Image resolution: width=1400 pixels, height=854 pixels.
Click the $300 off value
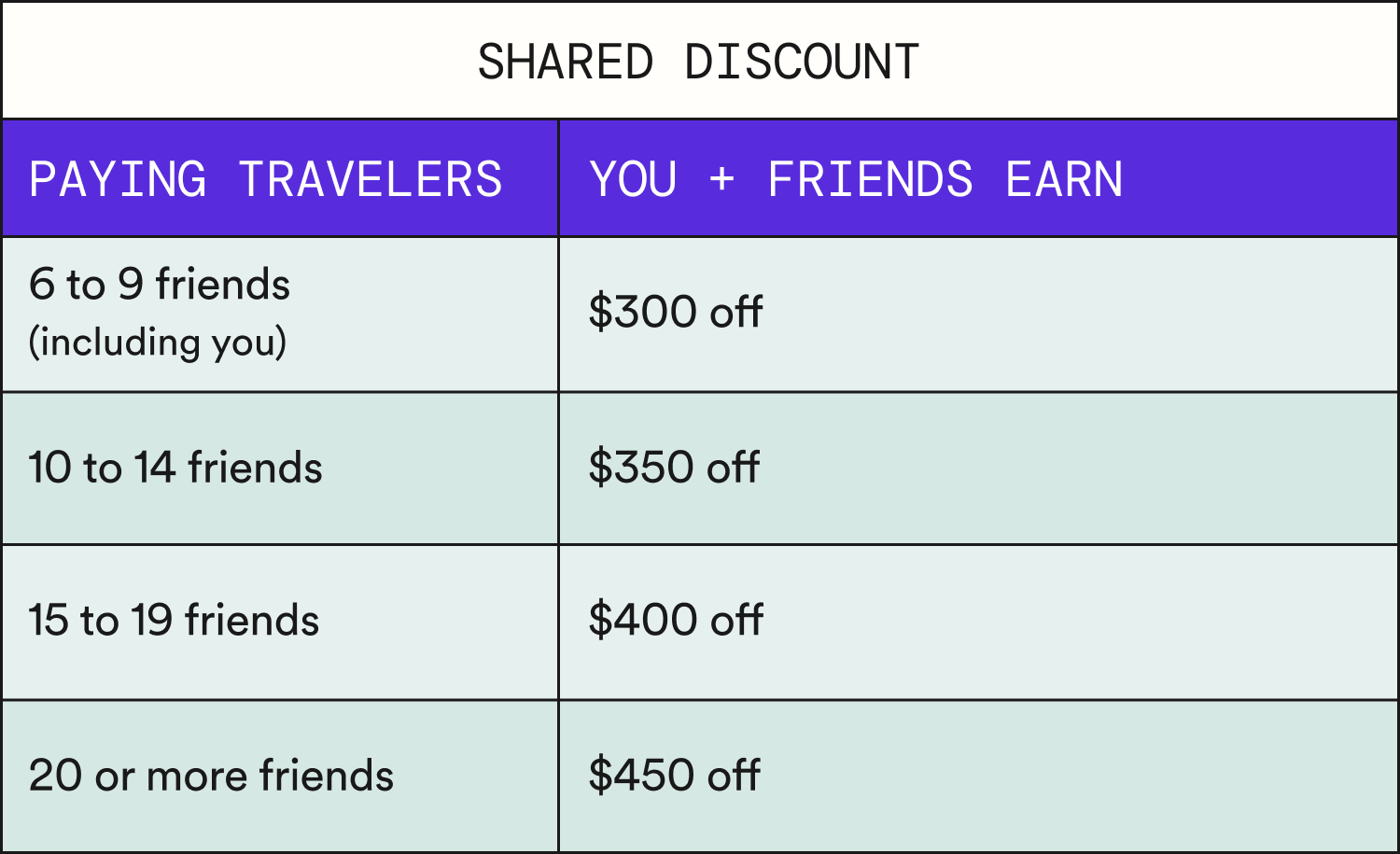point(676,312)
